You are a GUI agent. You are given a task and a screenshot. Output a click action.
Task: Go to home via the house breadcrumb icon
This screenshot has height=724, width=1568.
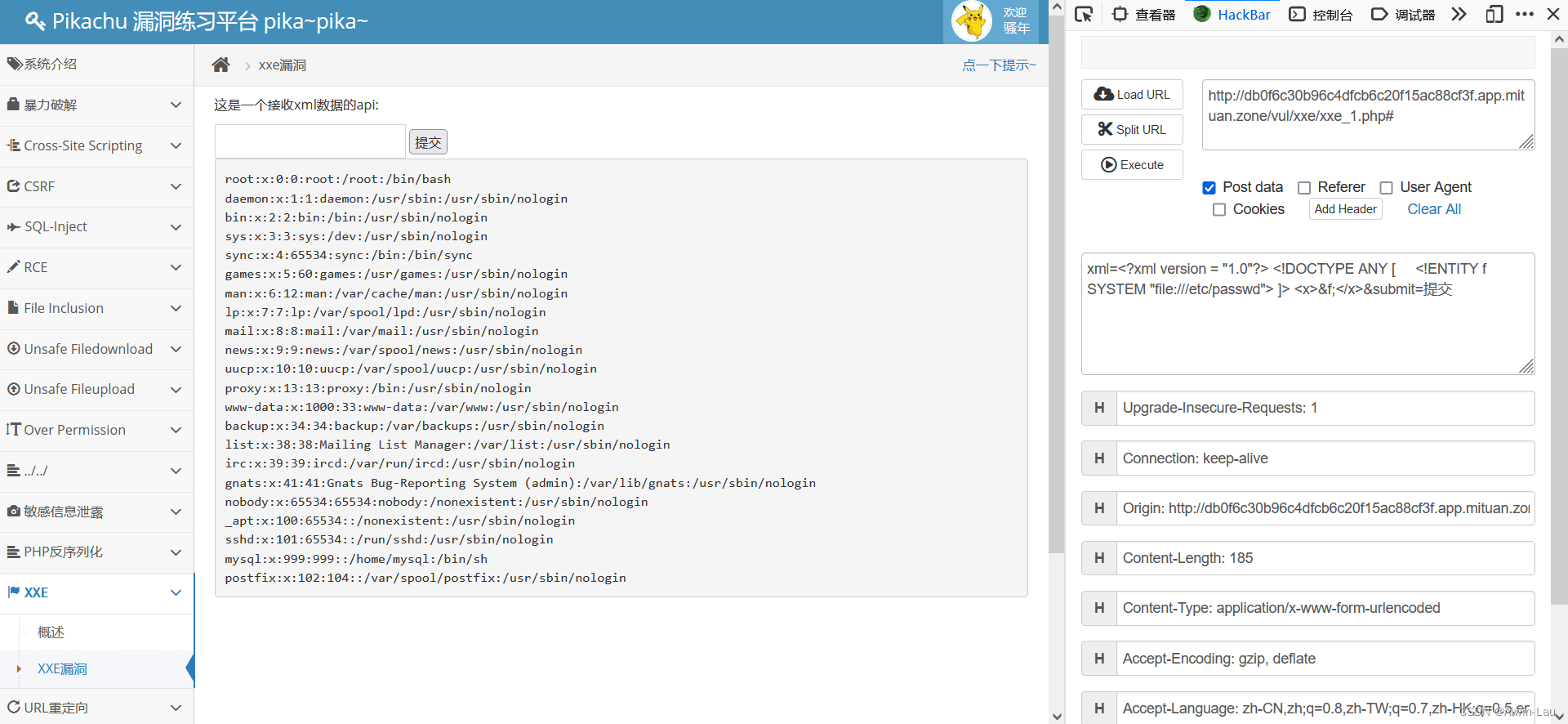pyautogui.click(x=220, y=65)
